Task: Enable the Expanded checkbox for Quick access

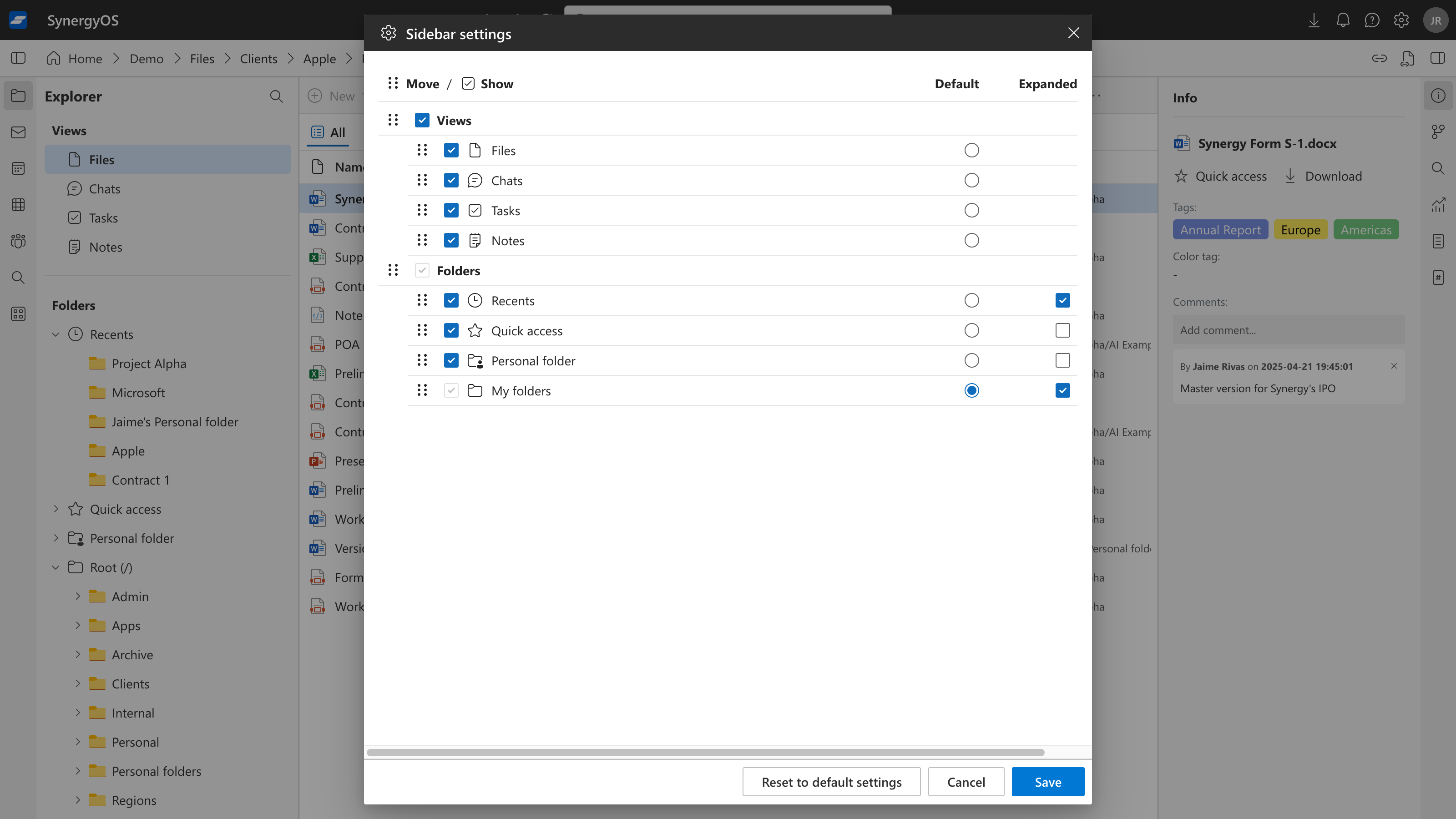Action: click(1062, 330)
